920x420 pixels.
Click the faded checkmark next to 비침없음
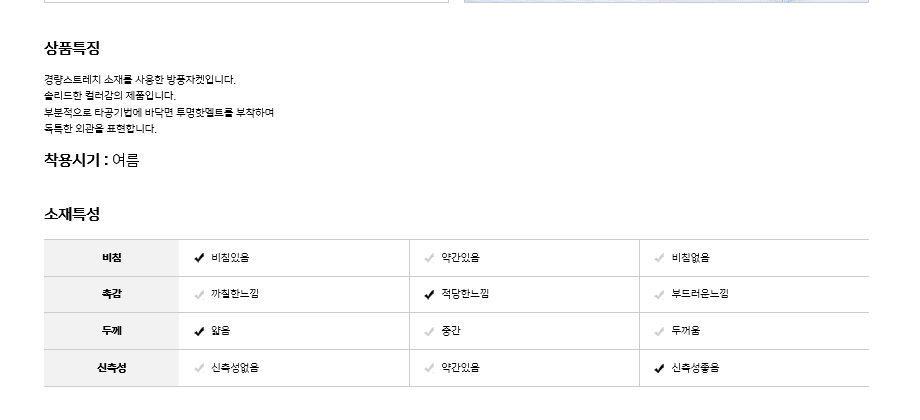(659, 258)
